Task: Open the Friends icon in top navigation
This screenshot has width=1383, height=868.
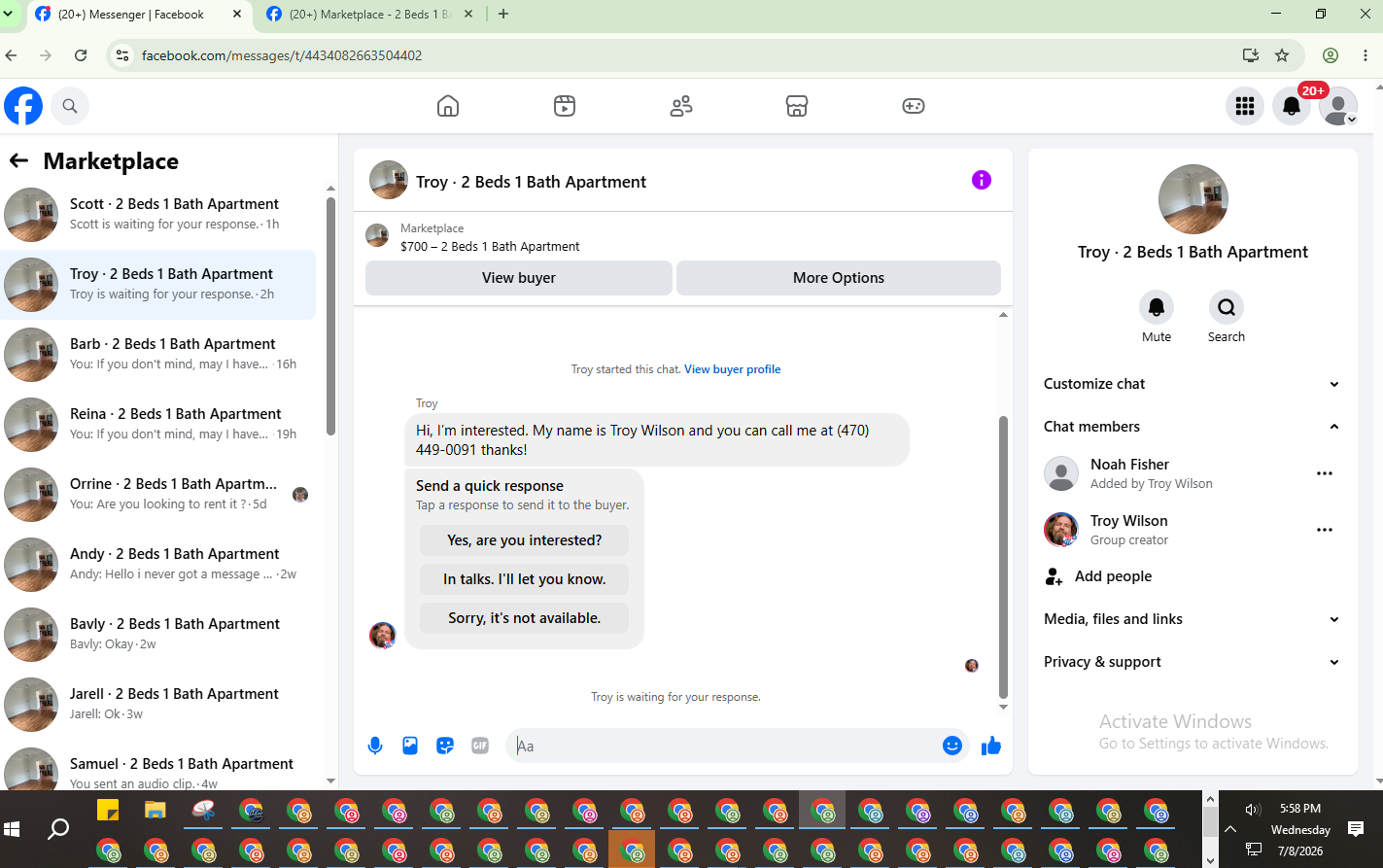Action: point(681,106)
